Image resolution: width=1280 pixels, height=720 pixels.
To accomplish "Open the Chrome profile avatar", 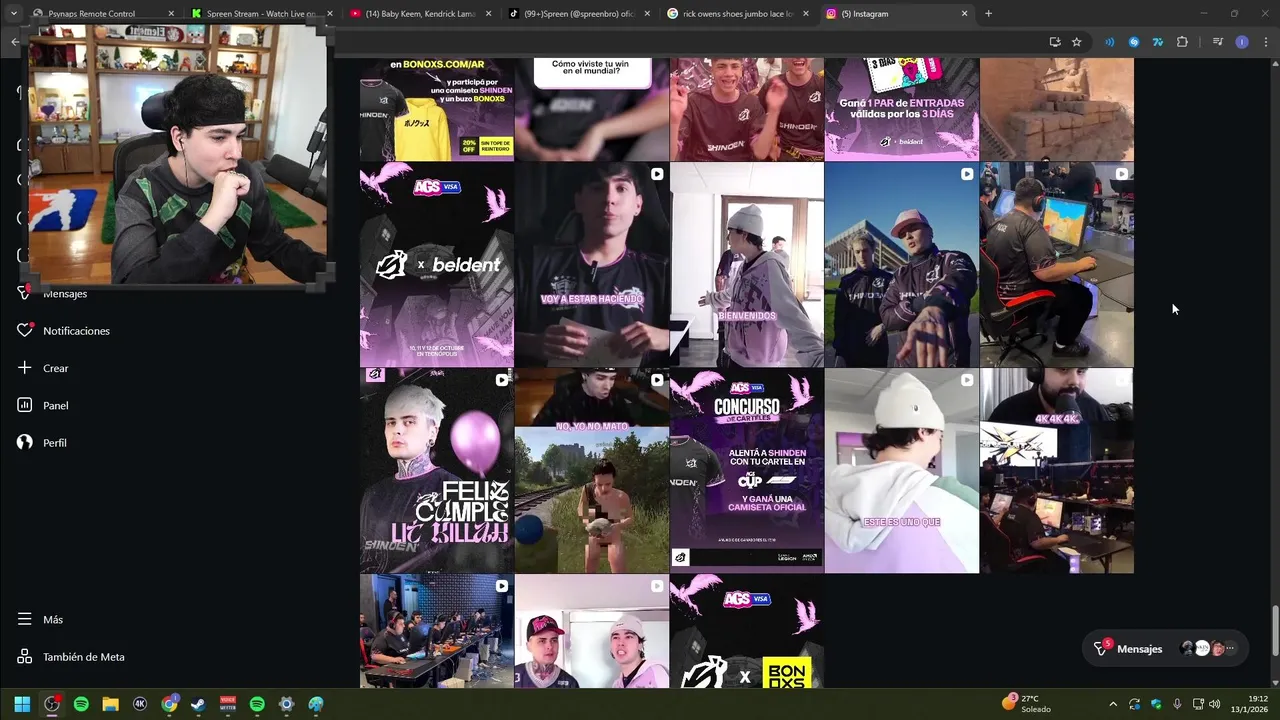I will (1242, 42).
